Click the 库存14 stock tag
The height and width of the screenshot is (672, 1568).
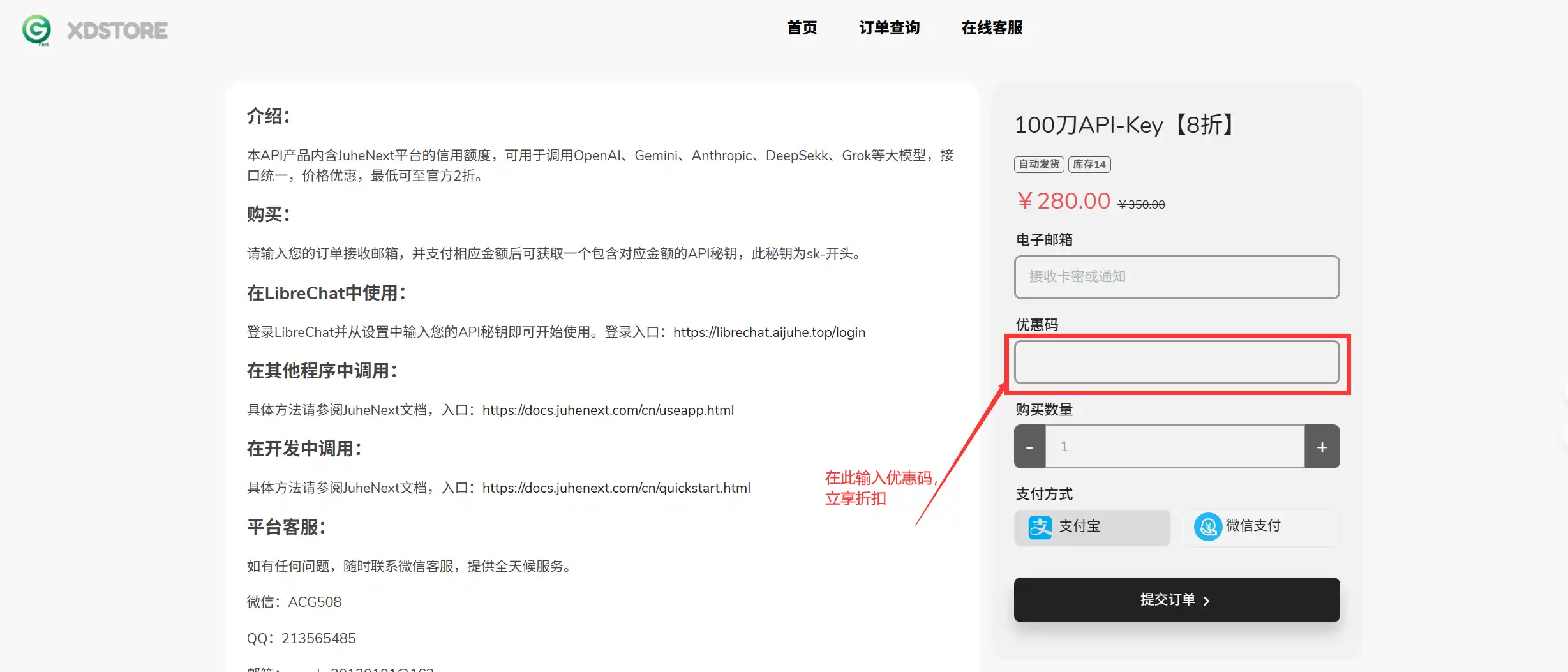pyautogui.click(x=1089, y=165)
